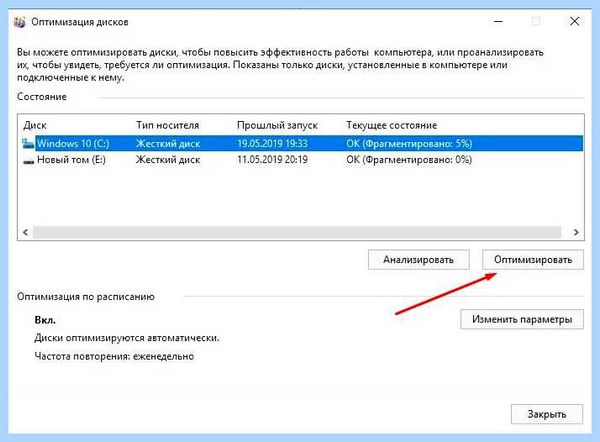Select the Windows 10 (C:) drive icon
Image resolution: width=600 pixels, height=442 pixels.
tap(28, 144)
